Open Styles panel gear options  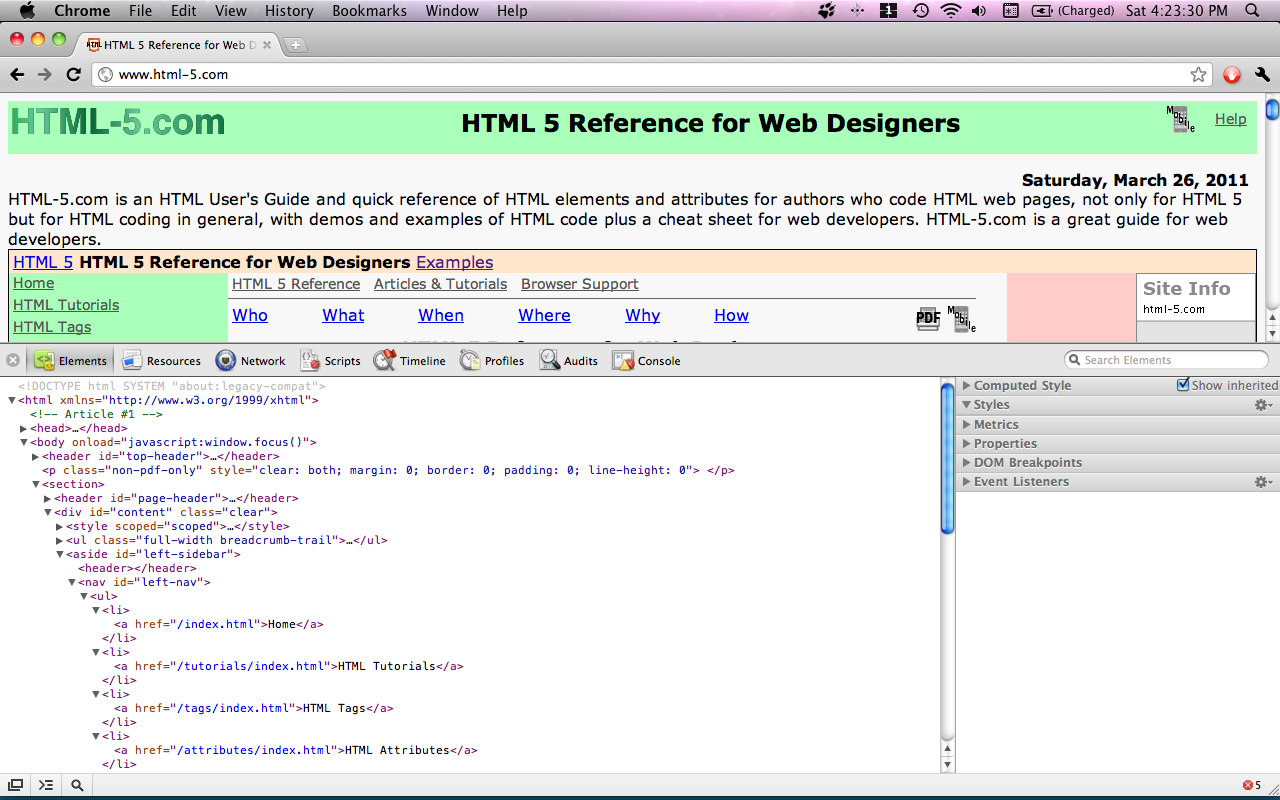point(1264,405)
